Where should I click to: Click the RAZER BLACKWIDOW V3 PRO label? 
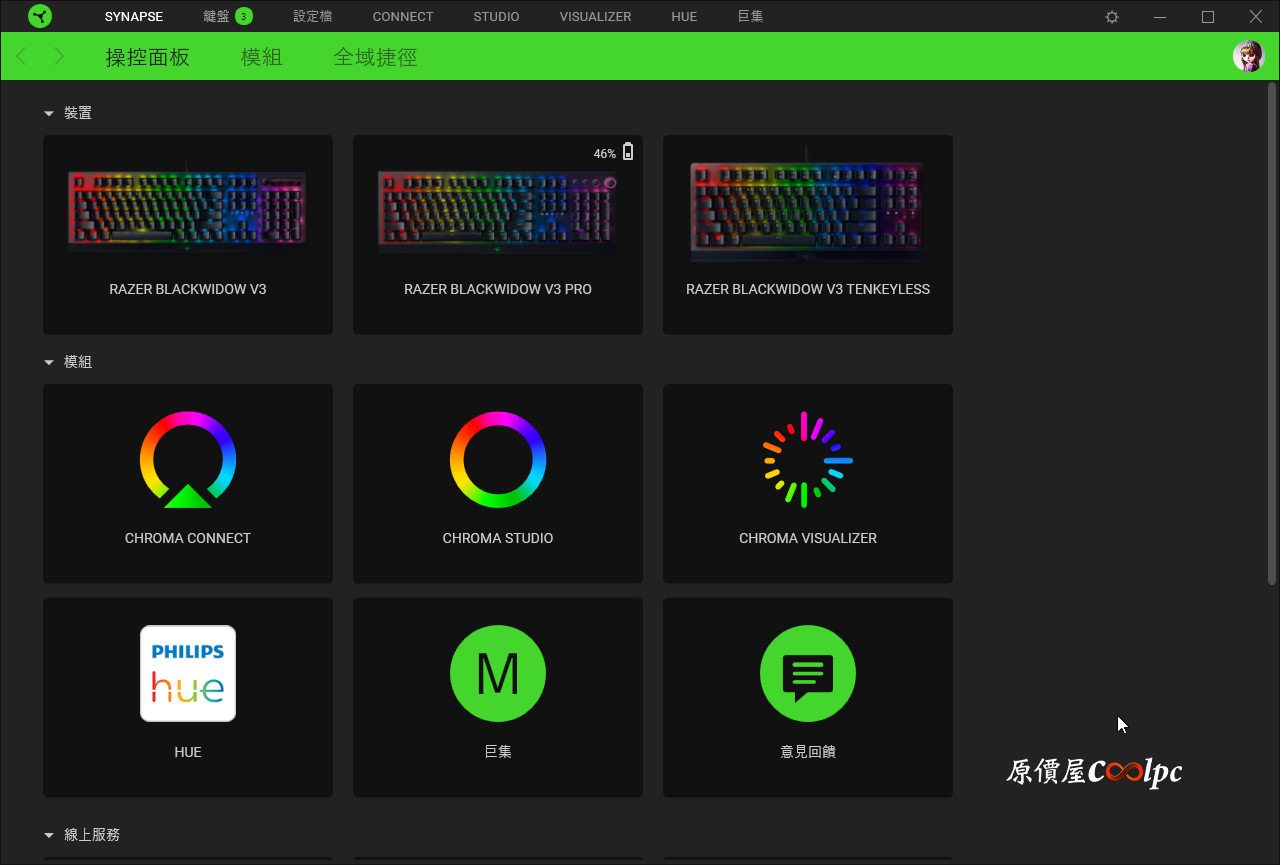point(498,289)
